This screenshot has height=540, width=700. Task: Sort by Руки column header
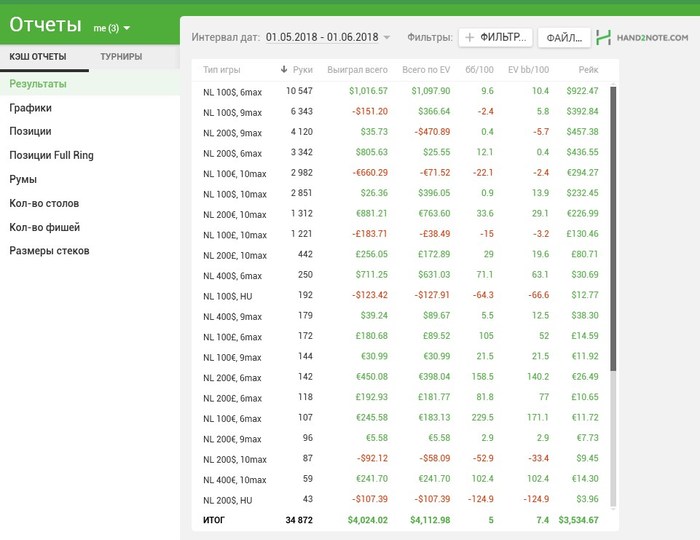303,70
